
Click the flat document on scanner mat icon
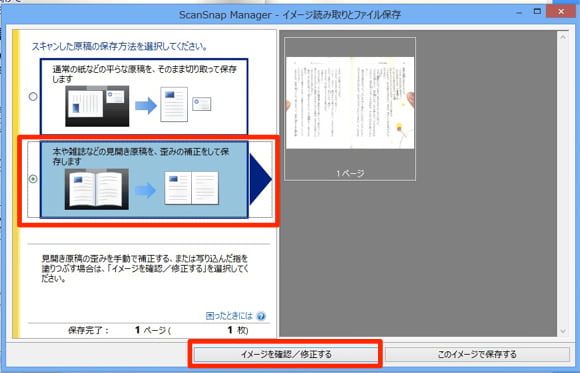pyautogui.click(x=97, y=106)
